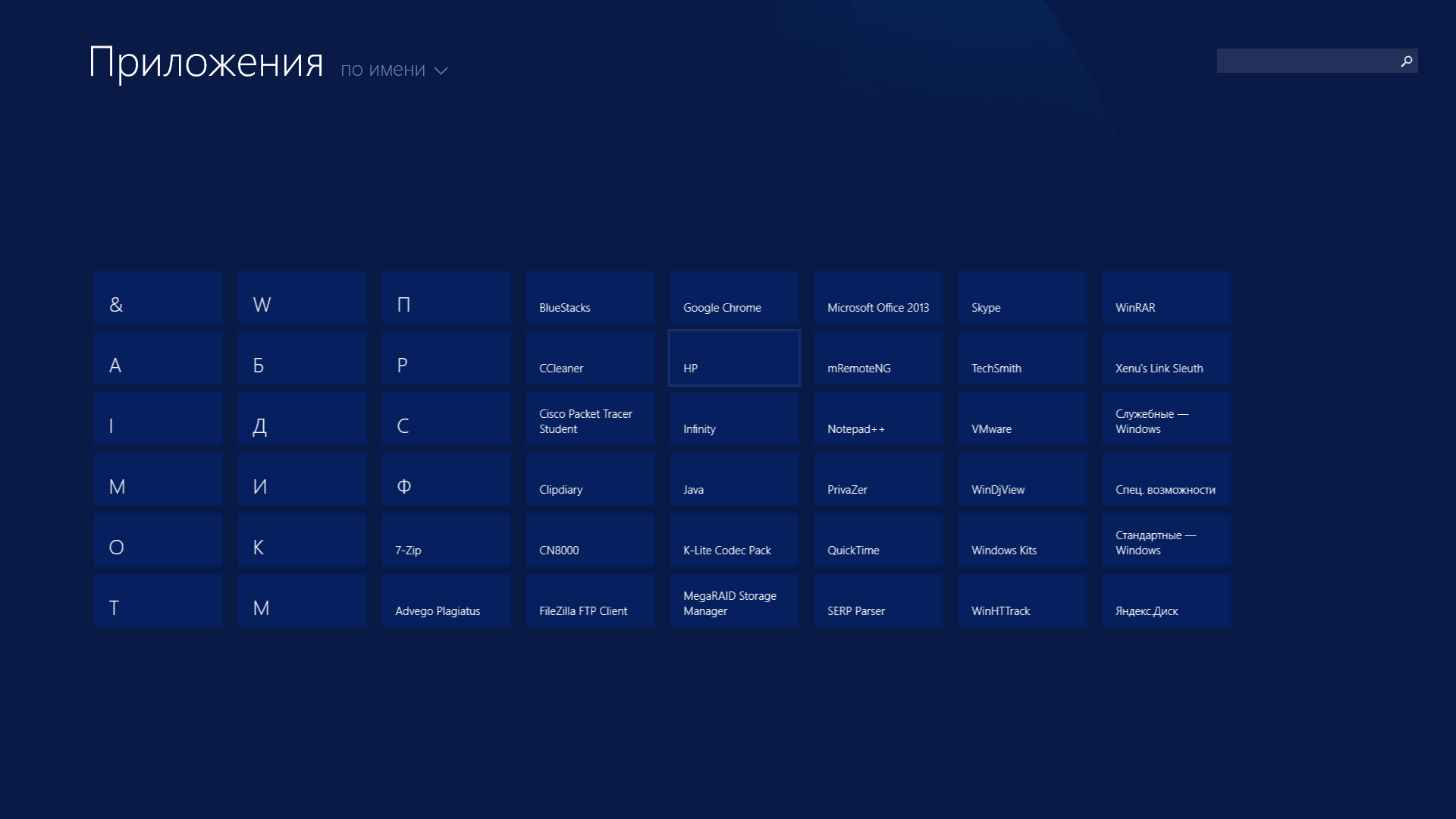Open the Advego Plagiatus tile
1456x819 pixels.
click(446, 601)
